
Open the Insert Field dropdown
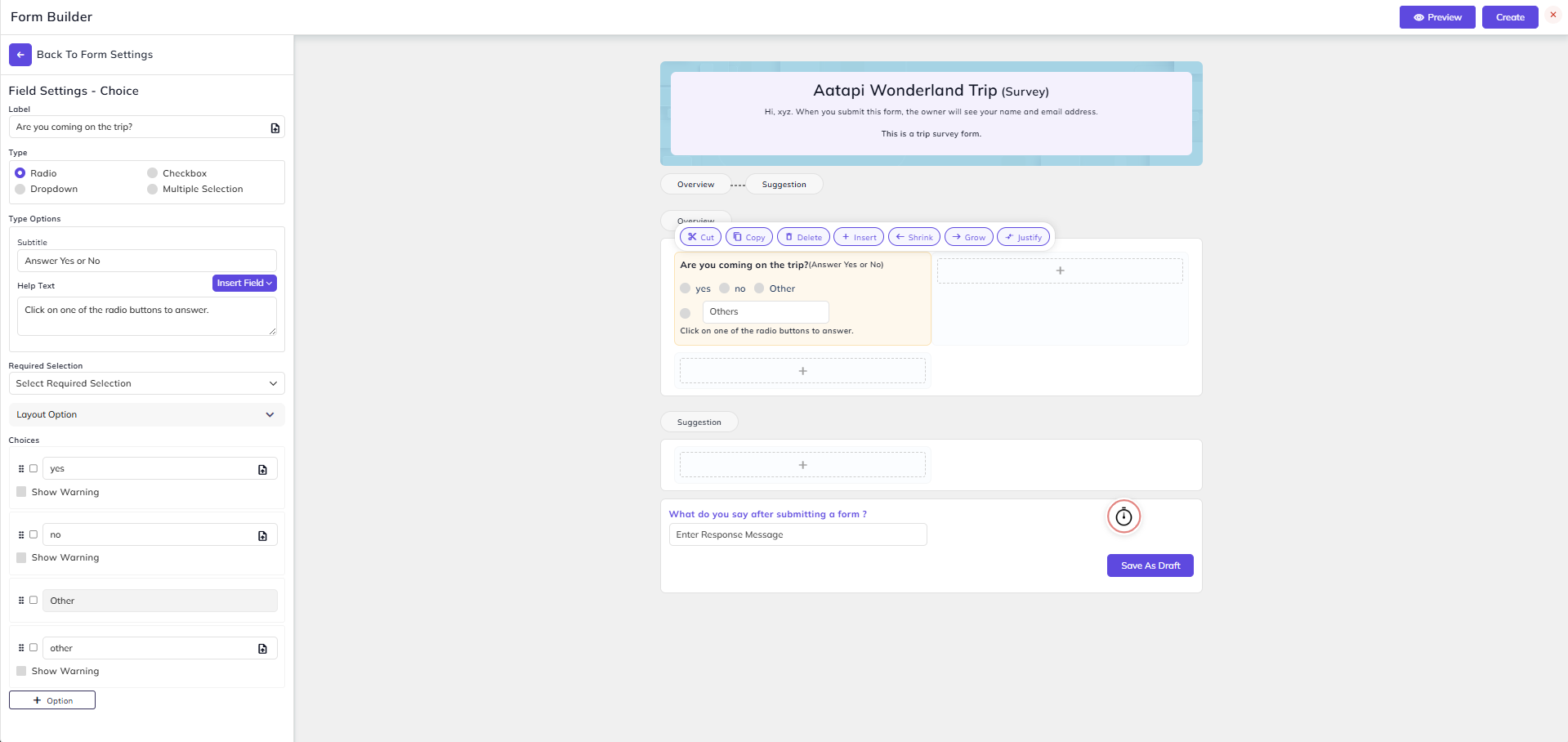click(244, 283)
